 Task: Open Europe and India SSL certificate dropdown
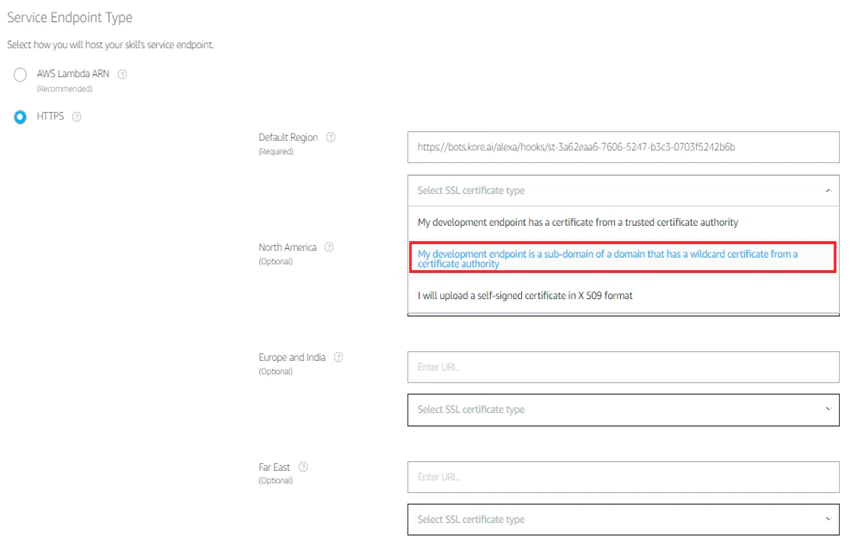pyautogui.click(x=623, y=410)
